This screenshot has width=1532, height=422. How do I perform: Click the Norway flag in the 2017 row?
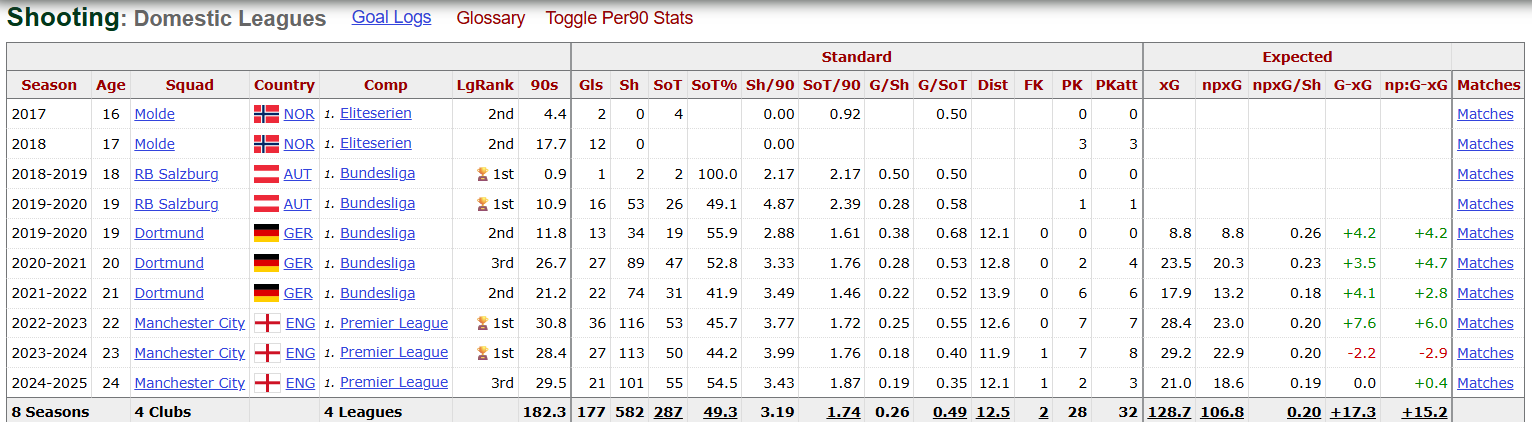point(266,114)
